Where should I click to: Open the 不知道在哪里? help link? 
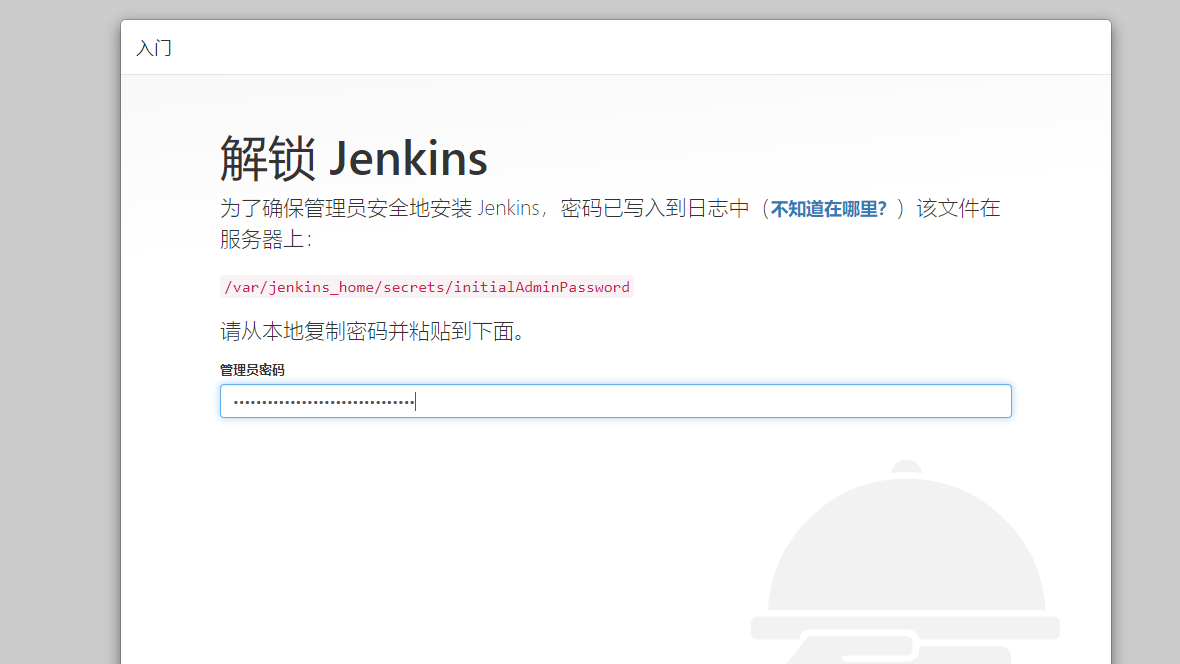pyautogui.click(x=828, y=209)
